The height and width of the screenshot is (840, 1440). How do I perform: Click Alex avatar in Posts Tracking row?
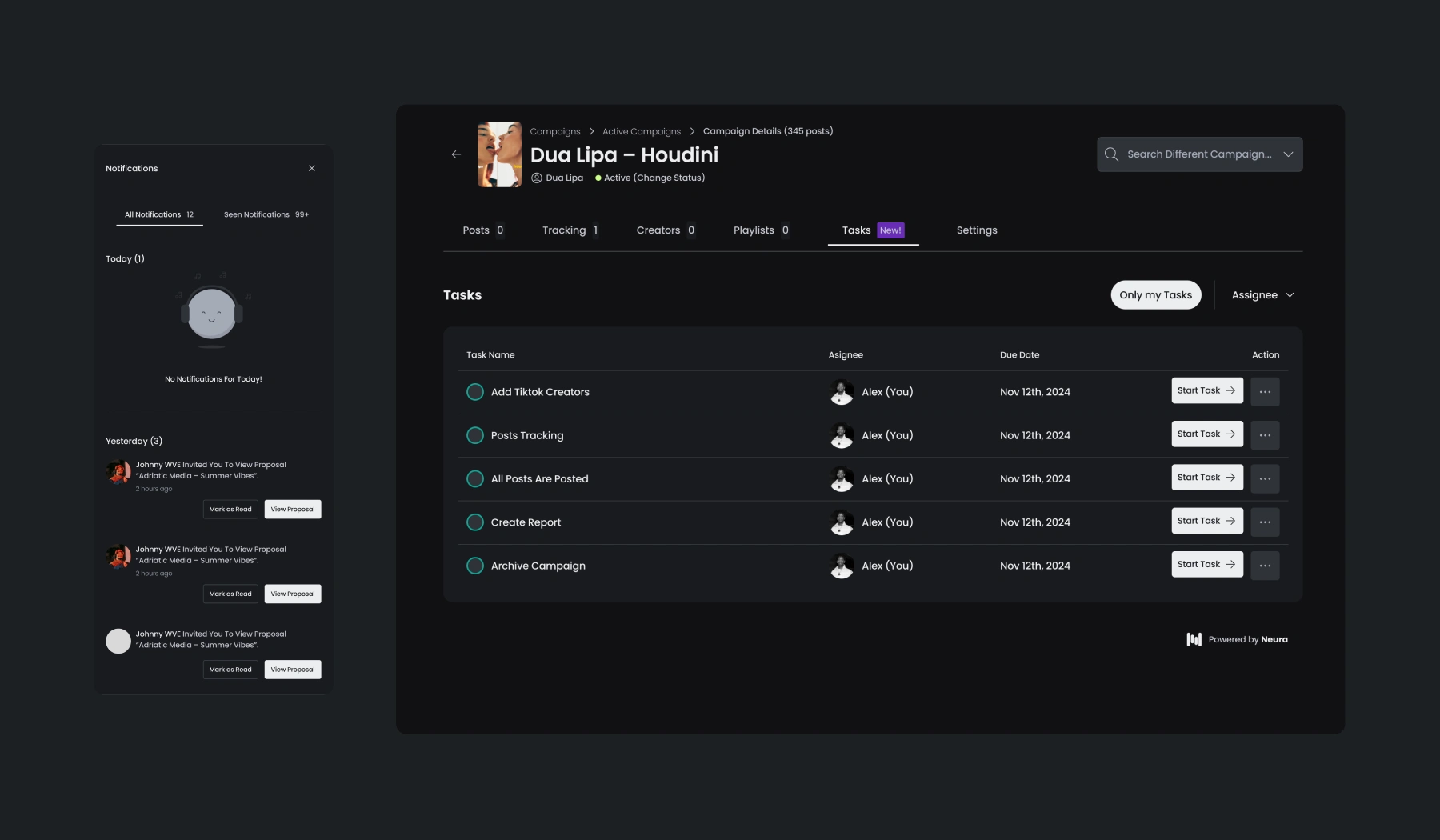[842, 435]
